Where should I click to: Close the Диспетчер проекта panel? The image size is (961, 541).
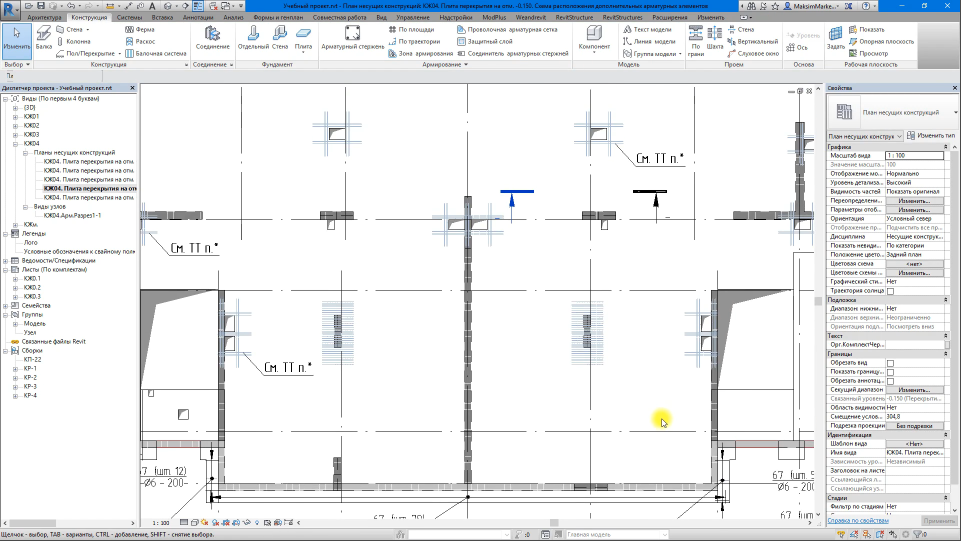click(x=132, y=88)
